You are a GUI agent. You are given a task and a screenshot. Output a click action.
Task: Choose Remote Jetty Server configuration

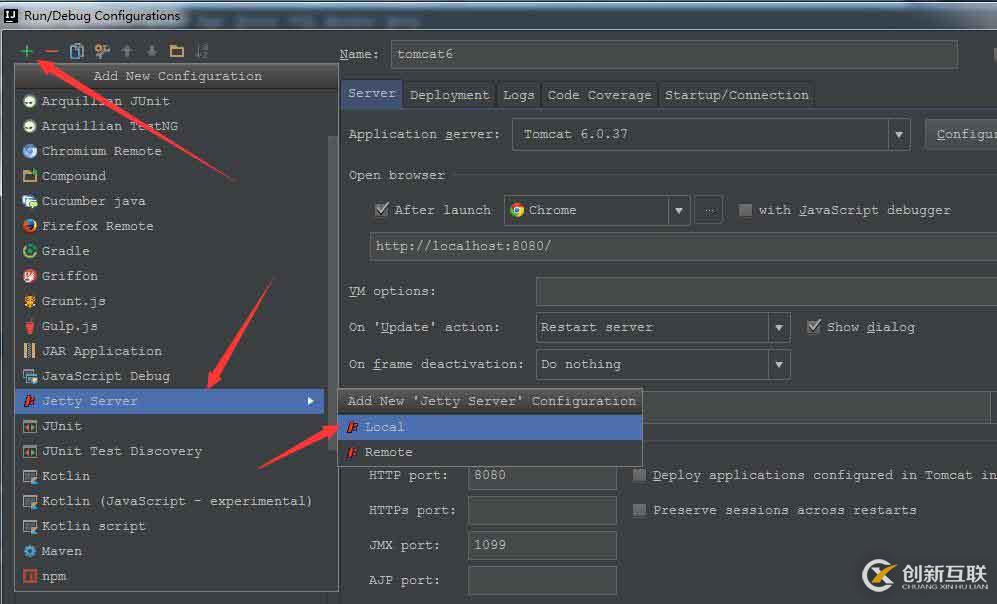pyautogui.click(x=490, y=452)
